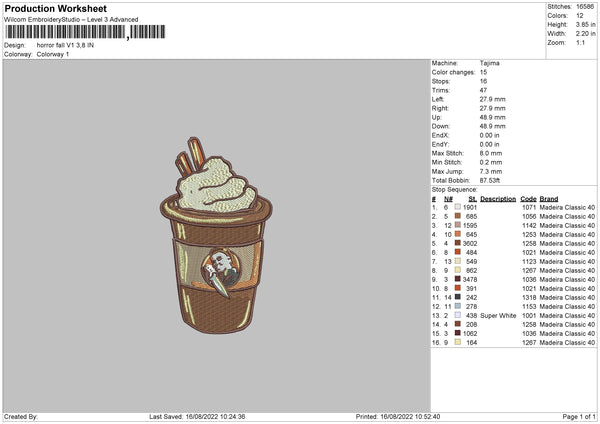Click the 'Super White' description in stop 13
Screen dimensions: 600x424
(x=498, y=316)
